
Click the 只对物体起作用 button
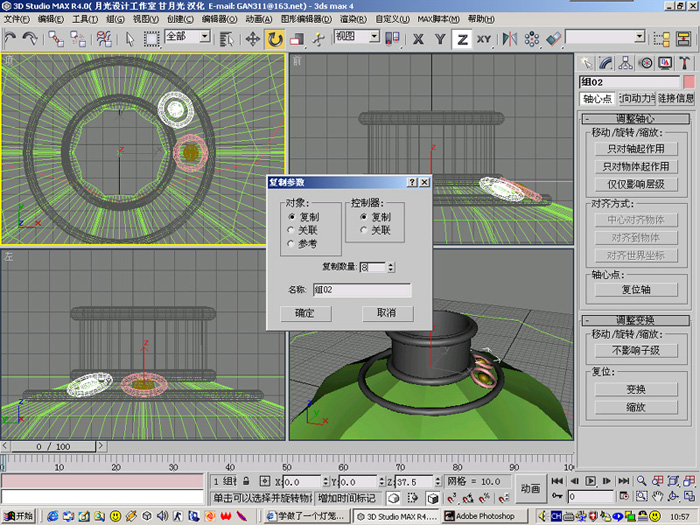tap(636, 167)
